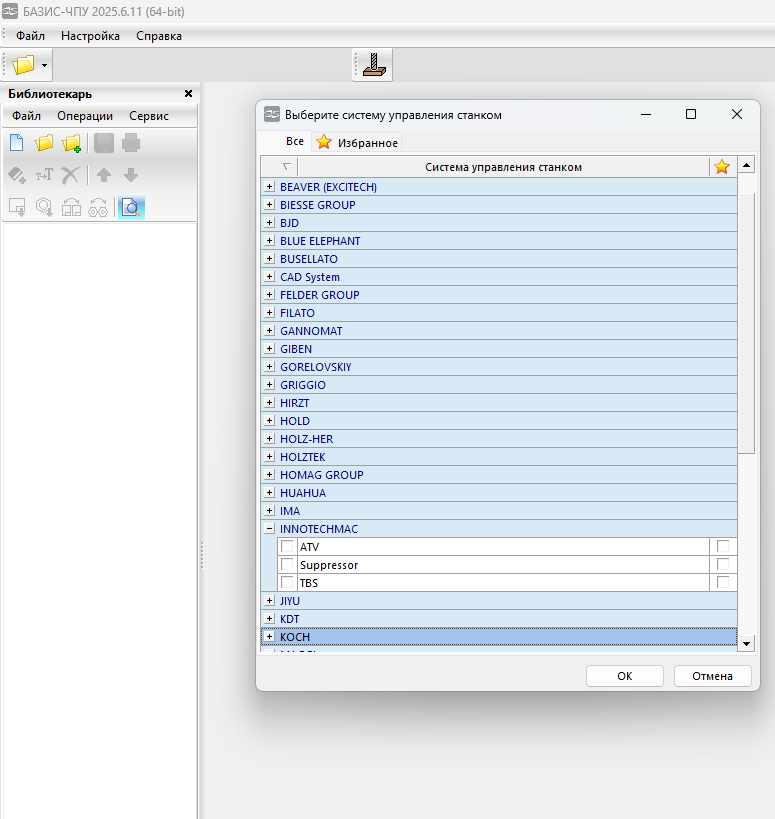
Task: Click the БАЗИС-ЧПУ app icon in title bar
Action: tap(10, 11)
